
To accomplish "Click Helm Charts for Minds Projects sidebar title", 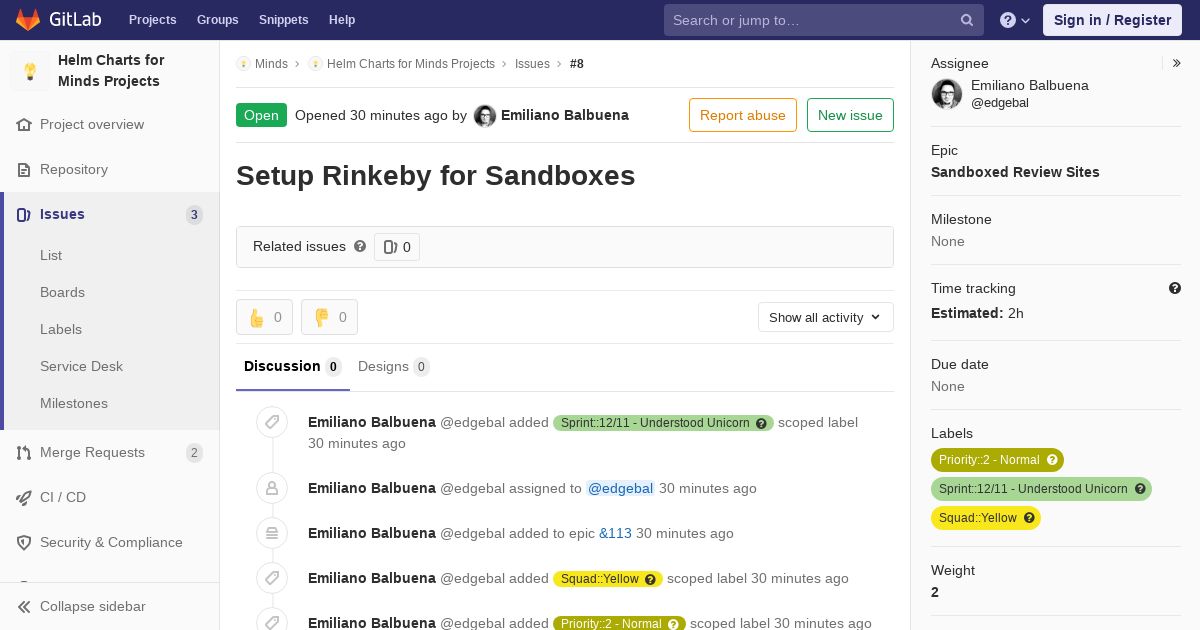I will click(111, 71).
